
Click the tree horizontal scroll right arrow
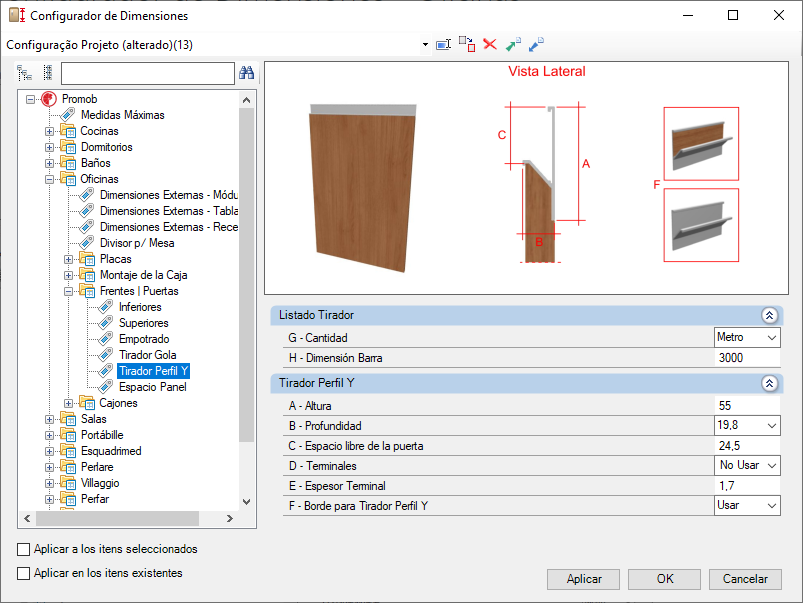pyautogui.click(x=230, y=519)
